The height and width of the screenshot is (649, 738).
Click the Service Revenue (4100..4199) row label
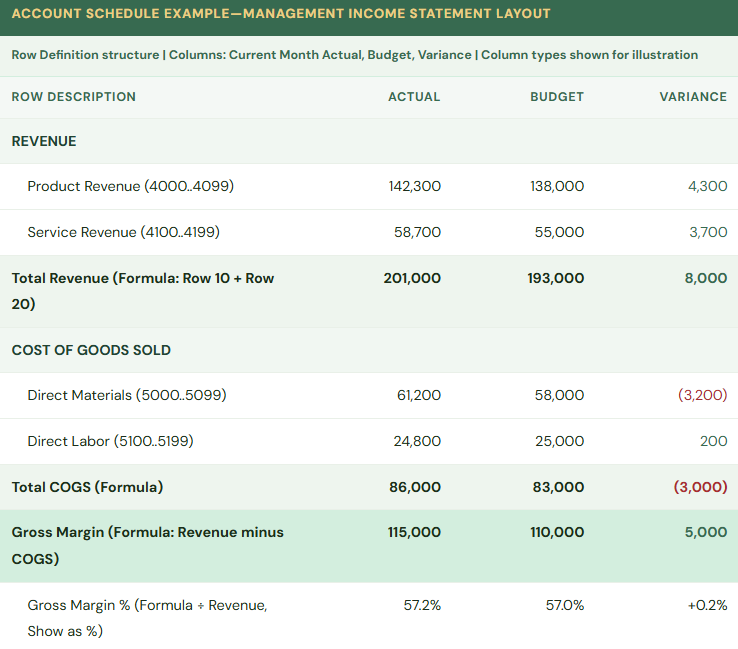123,232
